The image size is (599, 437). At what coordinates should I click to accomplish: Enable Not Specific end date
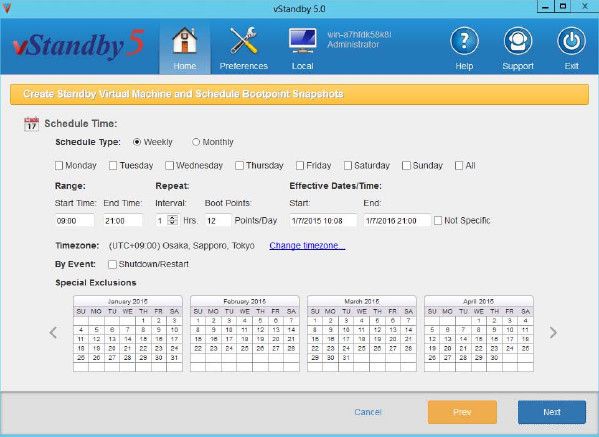[438, 220]
